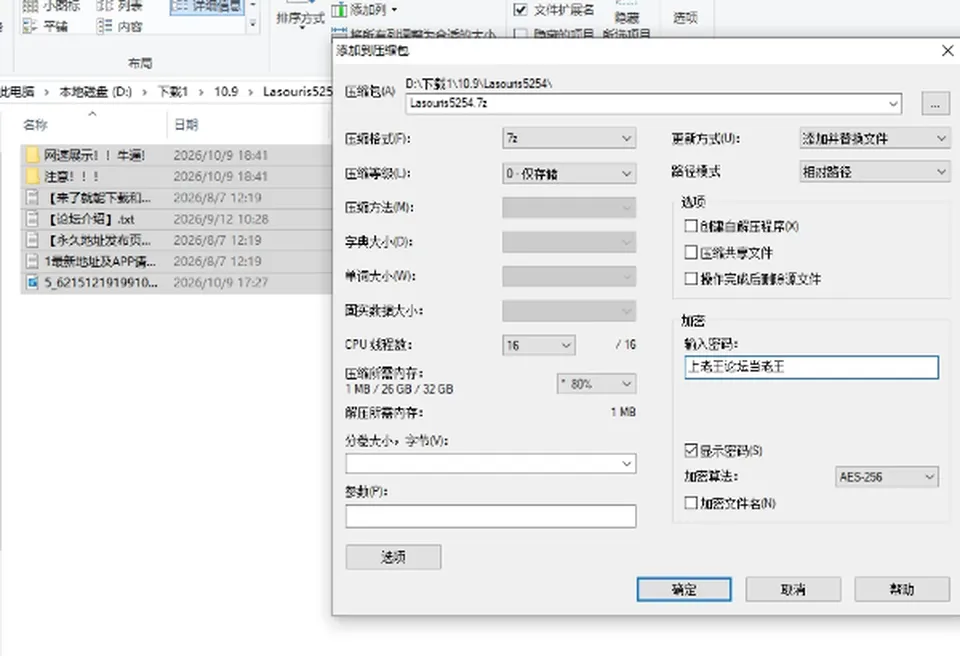
Task: Click the 取消 (Cancel) button
Action: pos(793,589)
